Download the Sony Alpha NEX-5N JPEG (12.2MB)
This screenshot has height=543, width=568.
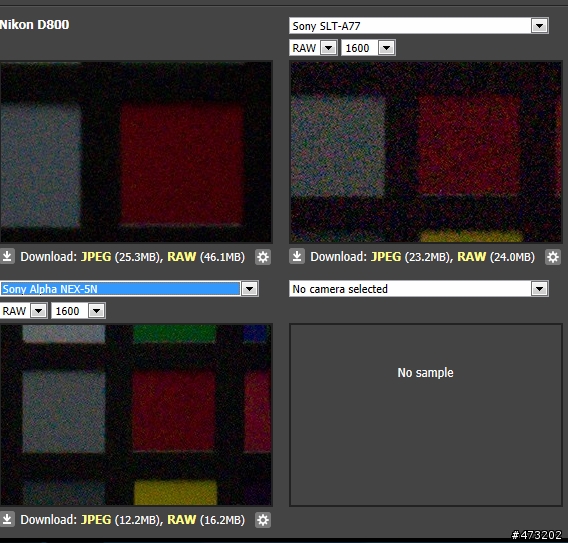(96, 519)
